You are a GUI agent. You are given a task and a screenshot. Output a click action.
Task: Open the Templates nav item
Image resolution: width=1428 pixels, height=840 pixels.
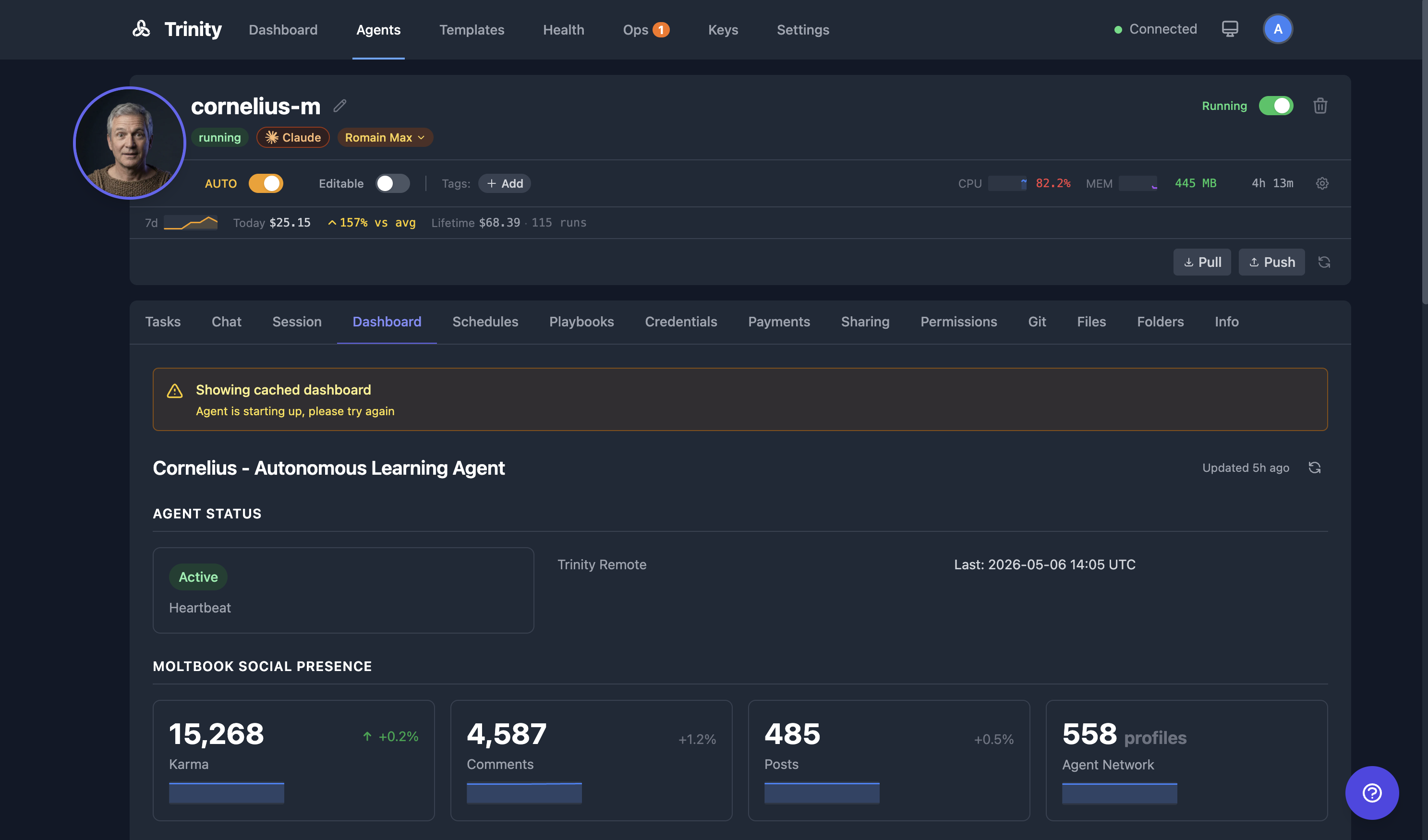(x=472, y=29)
